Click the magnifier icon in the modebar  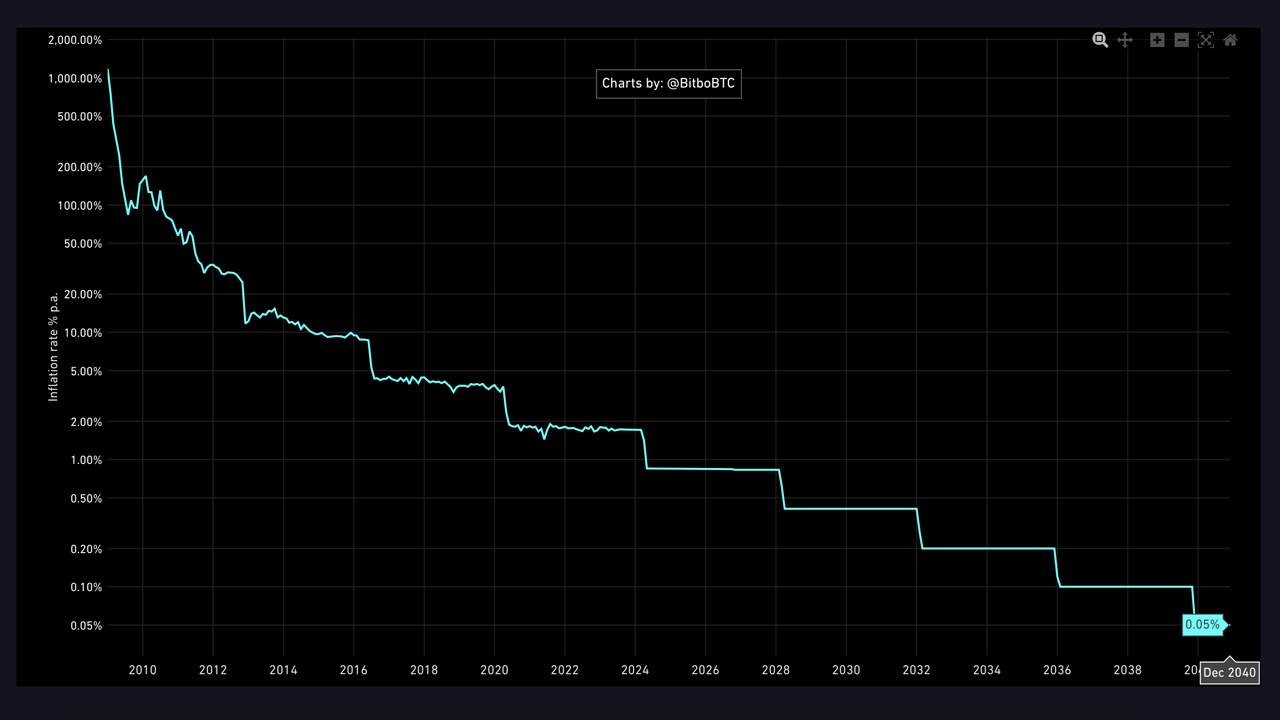tap(1100, 40)
